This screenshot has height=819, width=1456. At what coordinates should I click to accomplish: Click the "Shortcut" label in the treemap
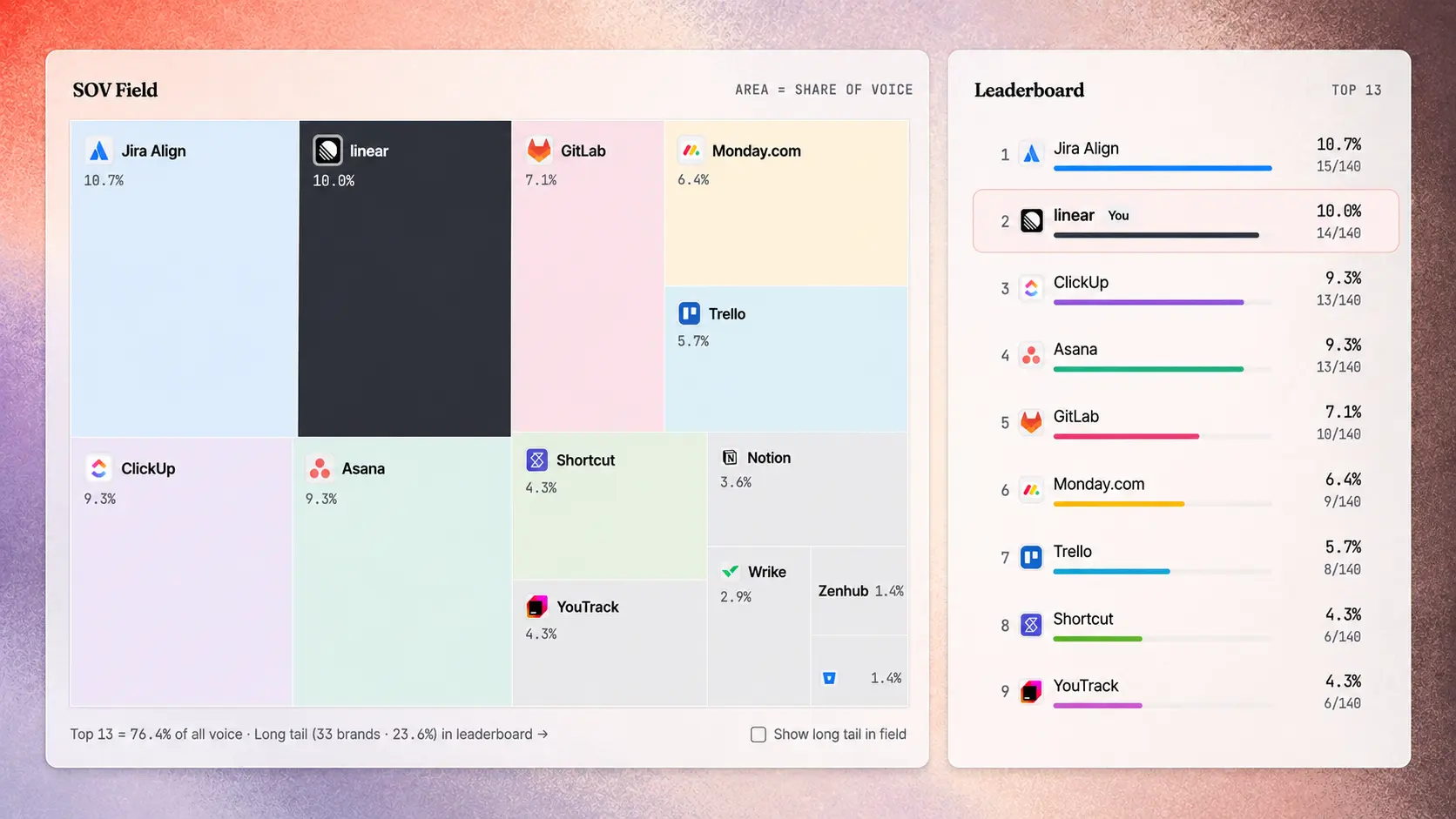[x=585, y=460]
